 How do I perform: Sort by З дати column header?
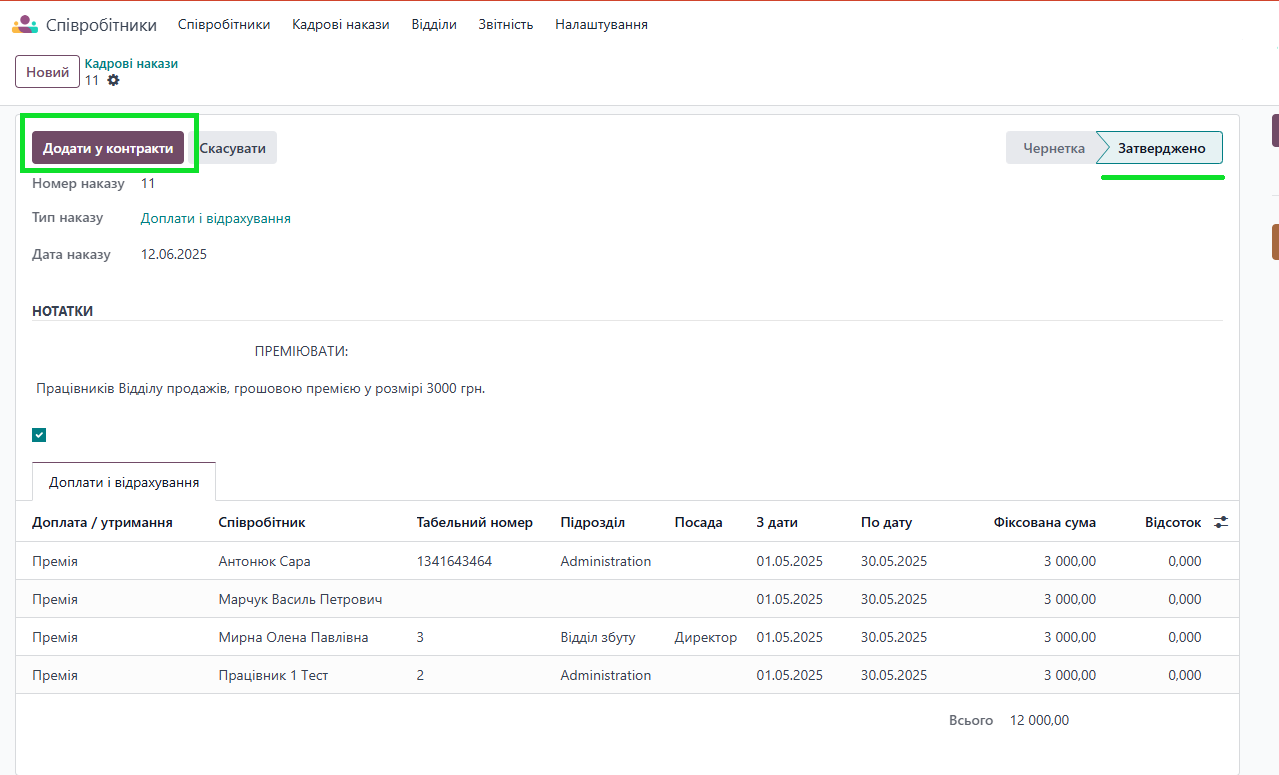pyautogui.click(x=777, y=522)
